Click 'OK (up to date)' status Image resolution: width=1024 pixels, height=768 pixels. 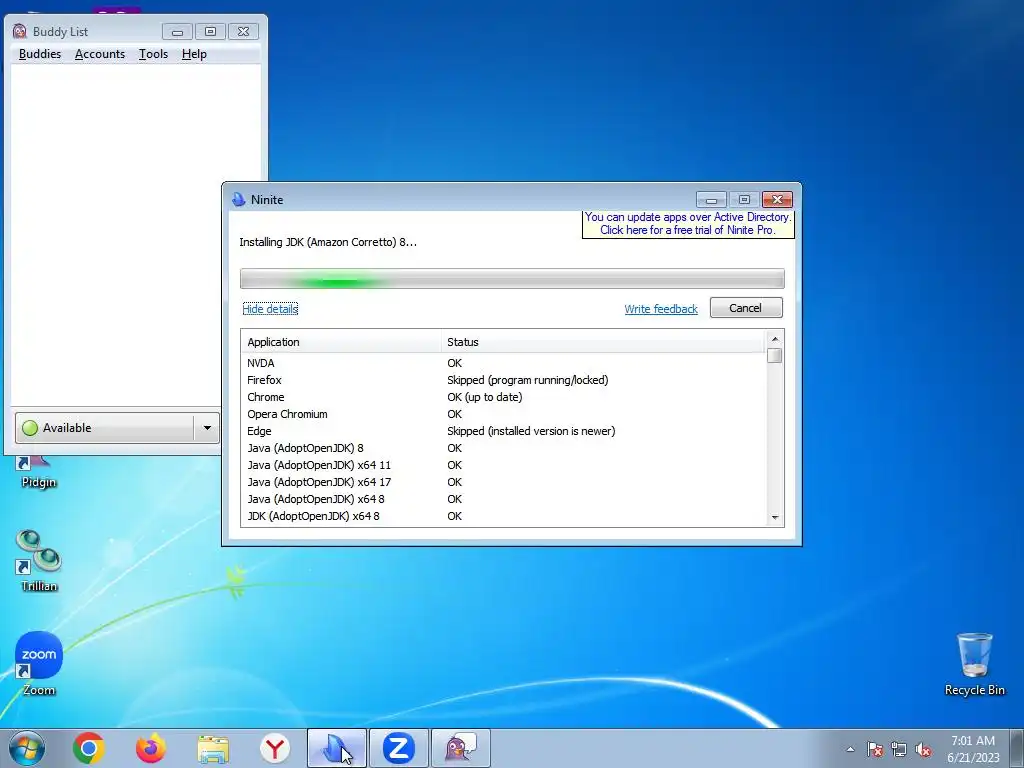(x=485, y=397)
